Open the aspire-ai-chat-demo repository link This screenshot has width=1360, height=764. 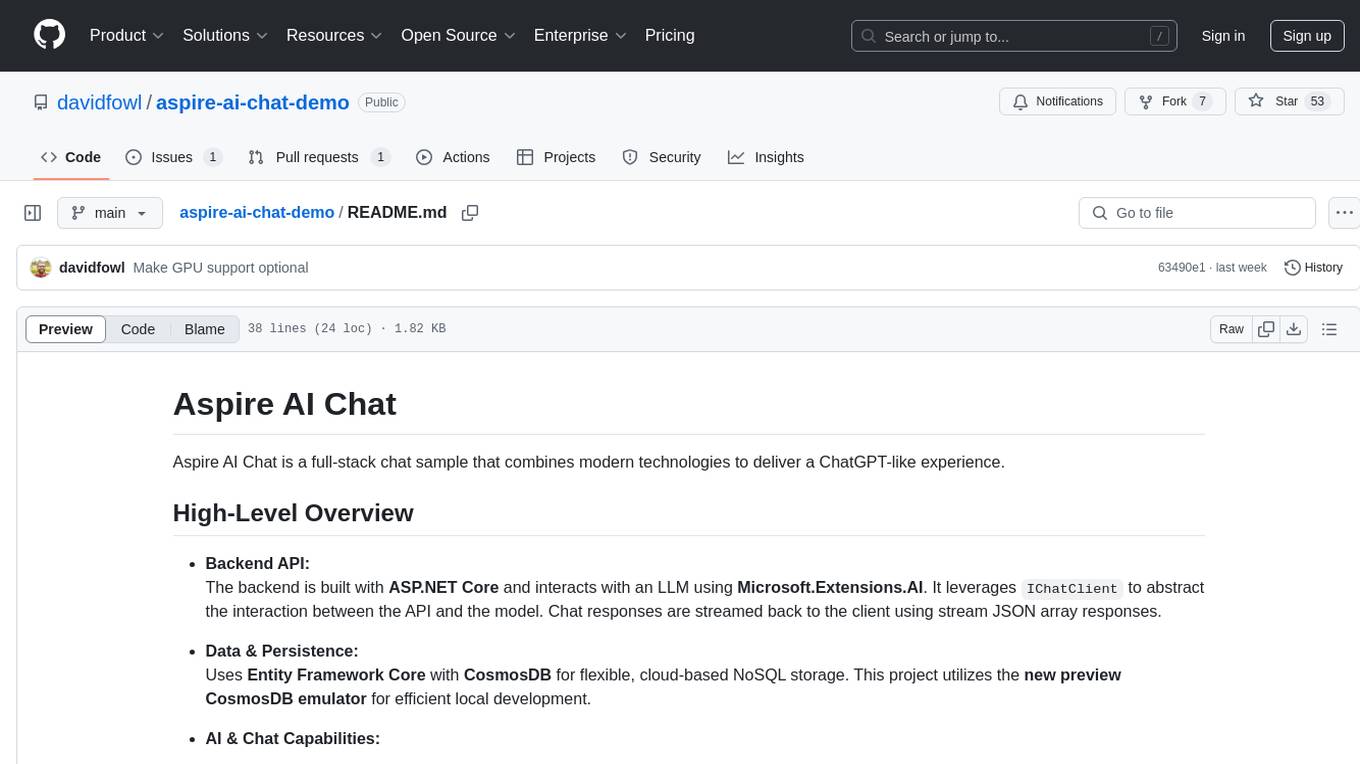(253, 102)
